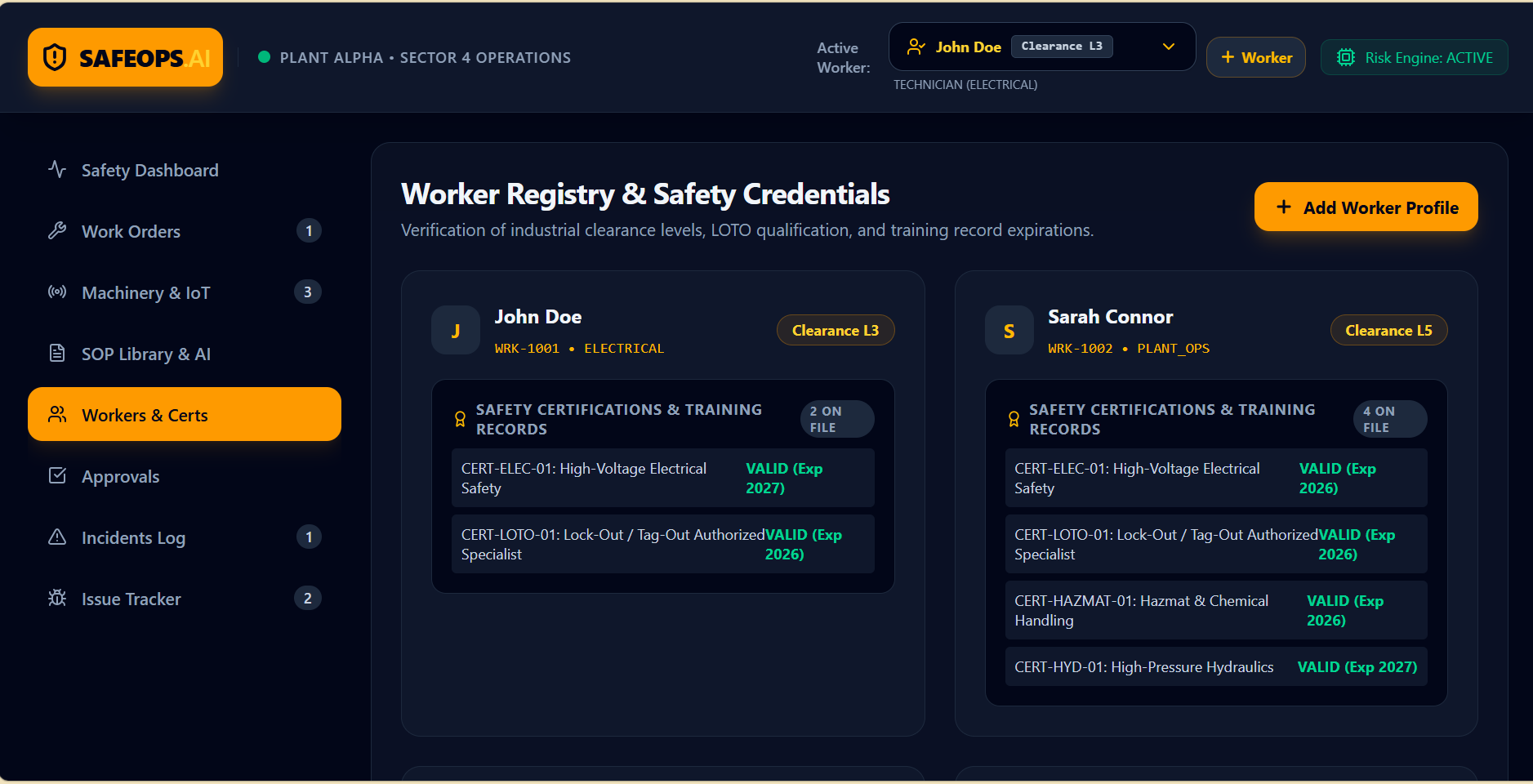The height and width of the screenshot is (784, 1533).
Task: Go to Work Orders
Action: click(185, 231)
